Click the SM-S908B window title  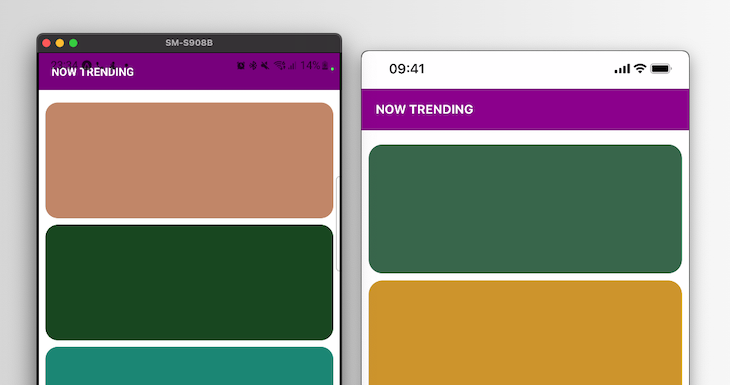[189, 43]
